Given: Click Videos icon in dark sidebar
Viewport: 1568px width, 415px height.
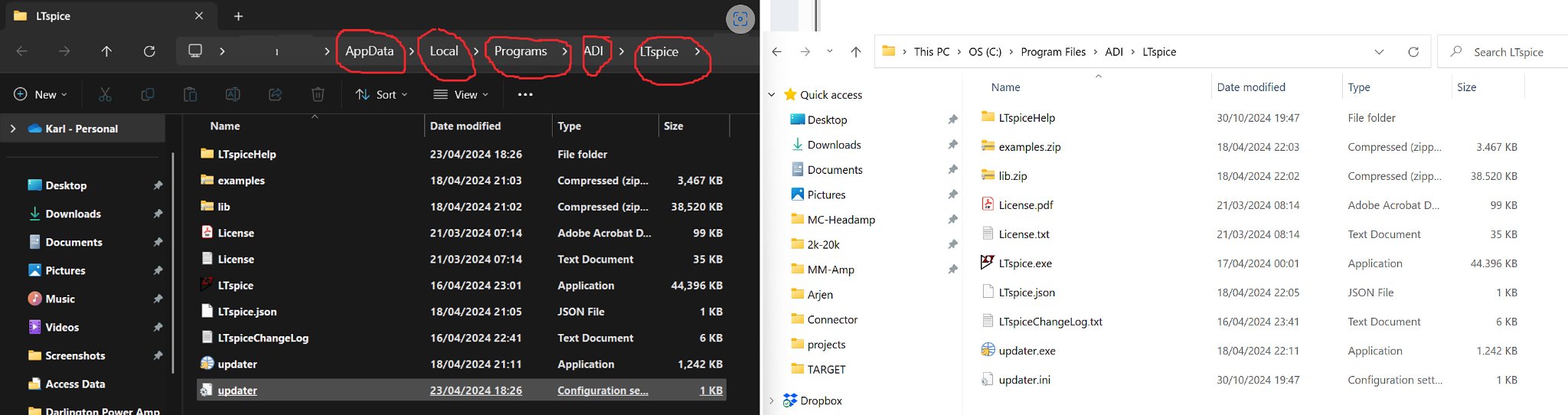Looking at the screenshot, I should pyautogui.click(x=34, y=327).
